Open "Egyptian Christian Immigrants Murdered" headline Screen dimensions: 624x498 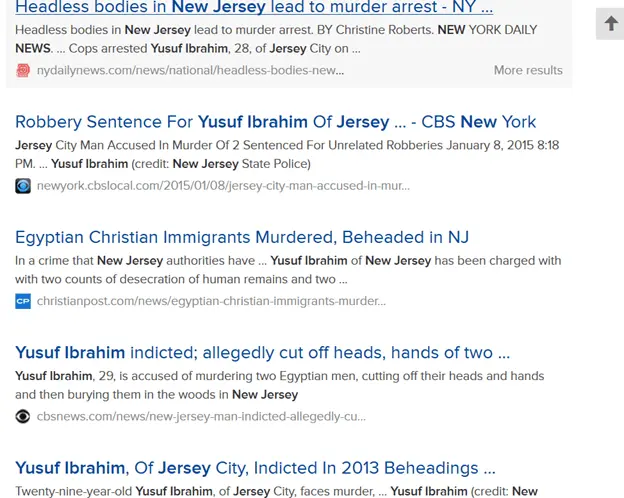[242, 237]
